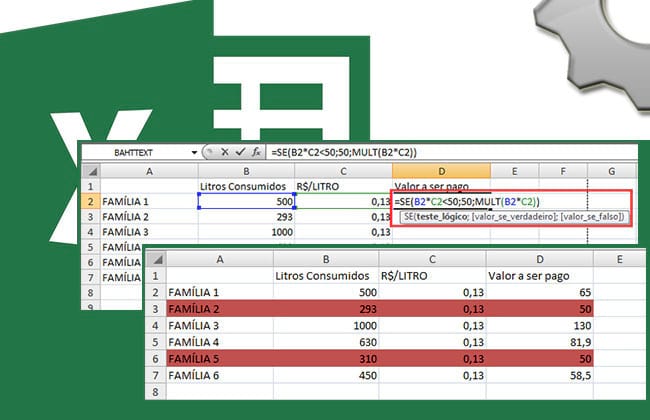The image size is (650, 420).
Task: Select column E header in lower sheet
Action: tap(619, 259)
